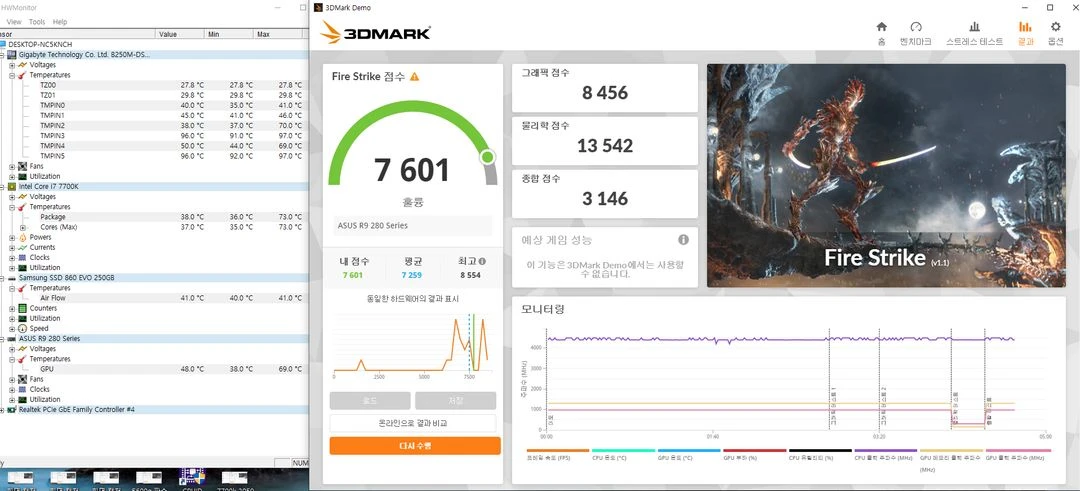Click the Speed gauge icon under Samsung SSD
1080x491 pixels.
[23, 328]
